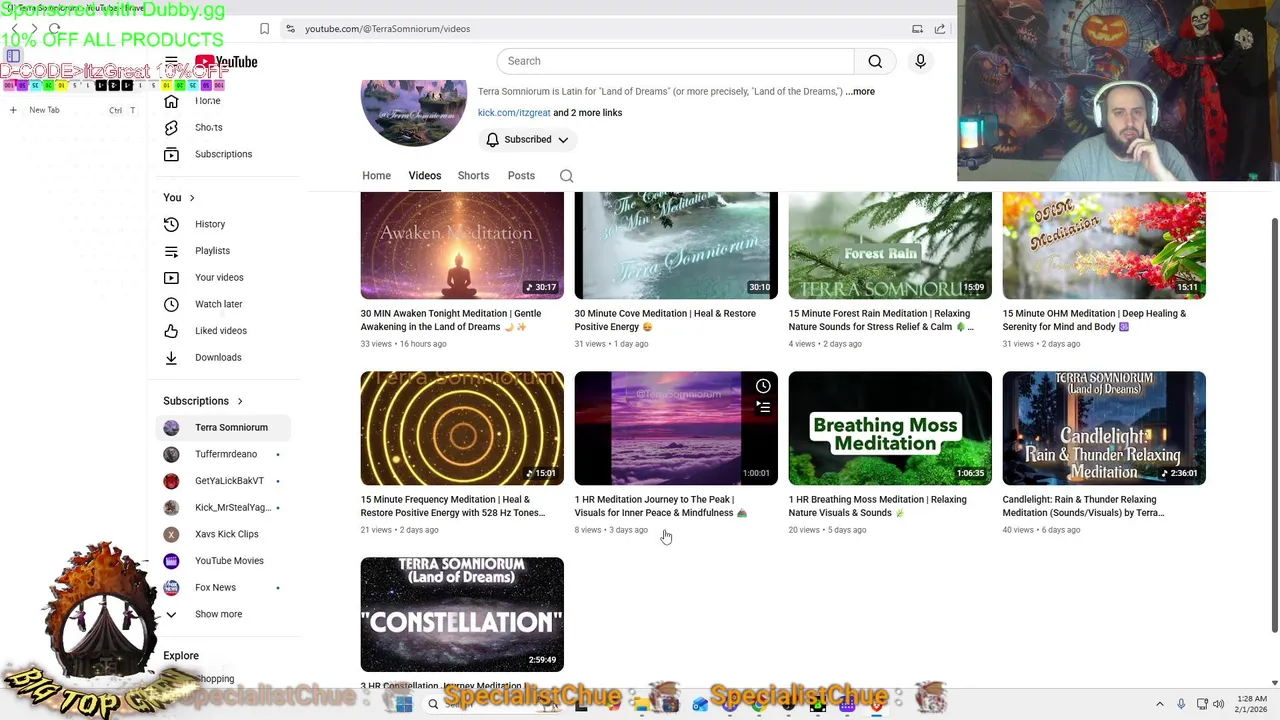Click in the YouTube search field
Screen dimensions: 1280x720
coord(675,61)
